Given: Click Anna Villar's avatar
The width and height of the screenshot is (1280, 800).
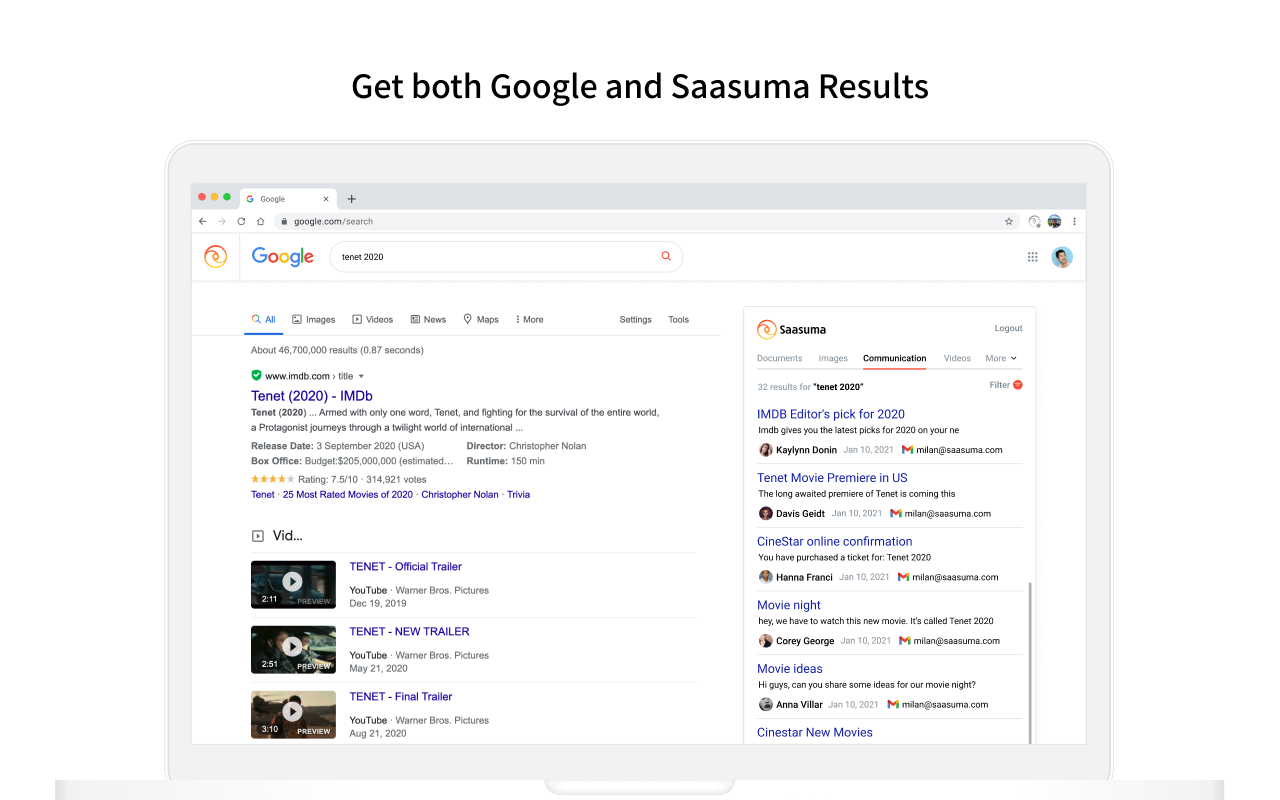Looking at the screenshot, I should coord(766,704).
